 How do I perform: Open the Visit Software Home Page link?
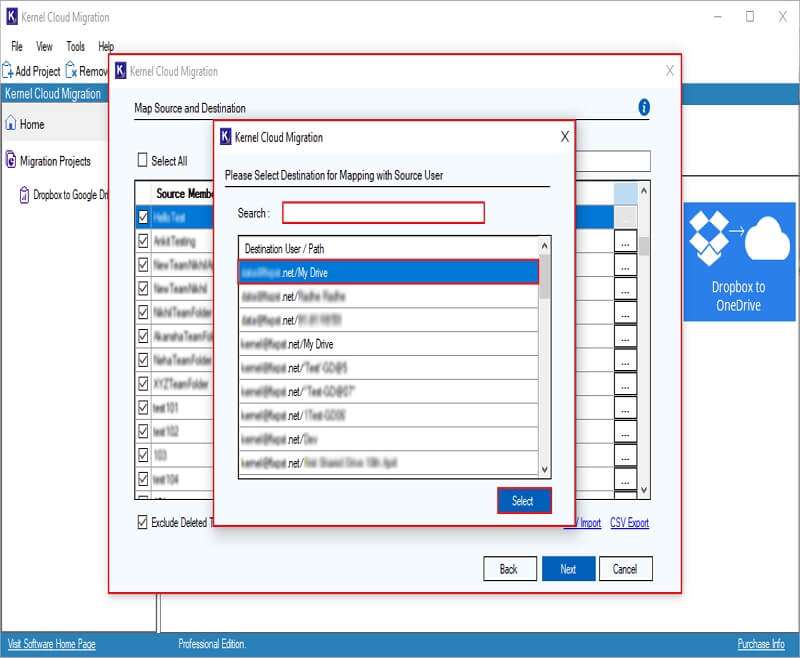[x=52, y=644]
